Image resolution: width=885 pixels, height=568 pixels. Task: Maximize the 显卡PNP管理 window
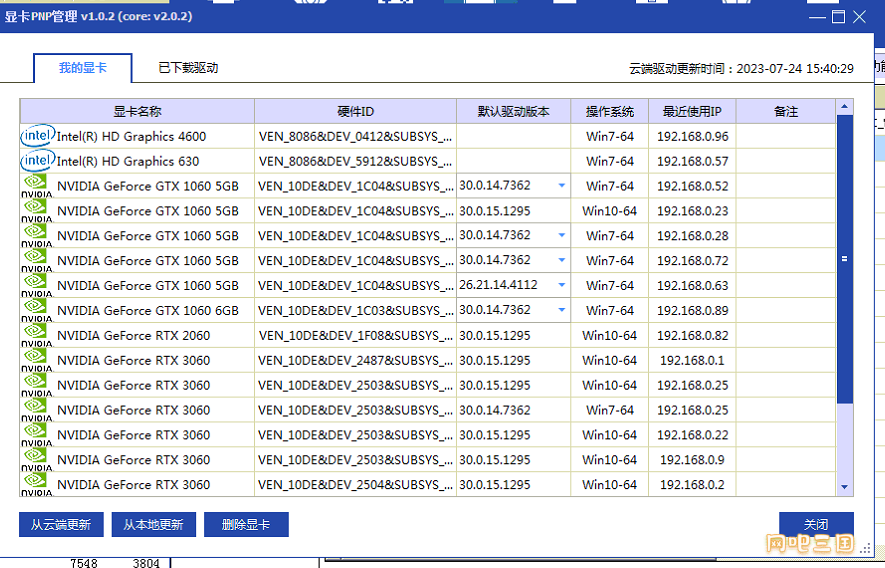point(839,16)
